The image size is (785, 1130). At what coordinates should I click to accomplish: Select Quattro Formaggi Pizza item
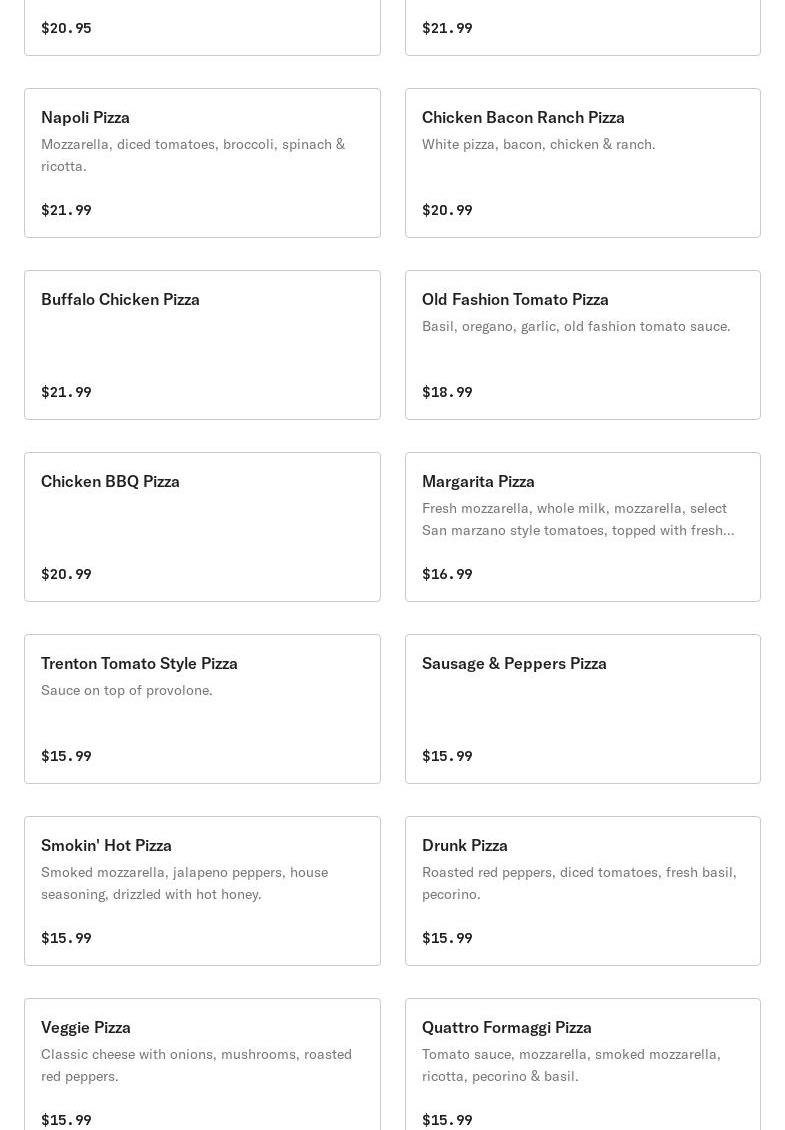[582, 1065]
